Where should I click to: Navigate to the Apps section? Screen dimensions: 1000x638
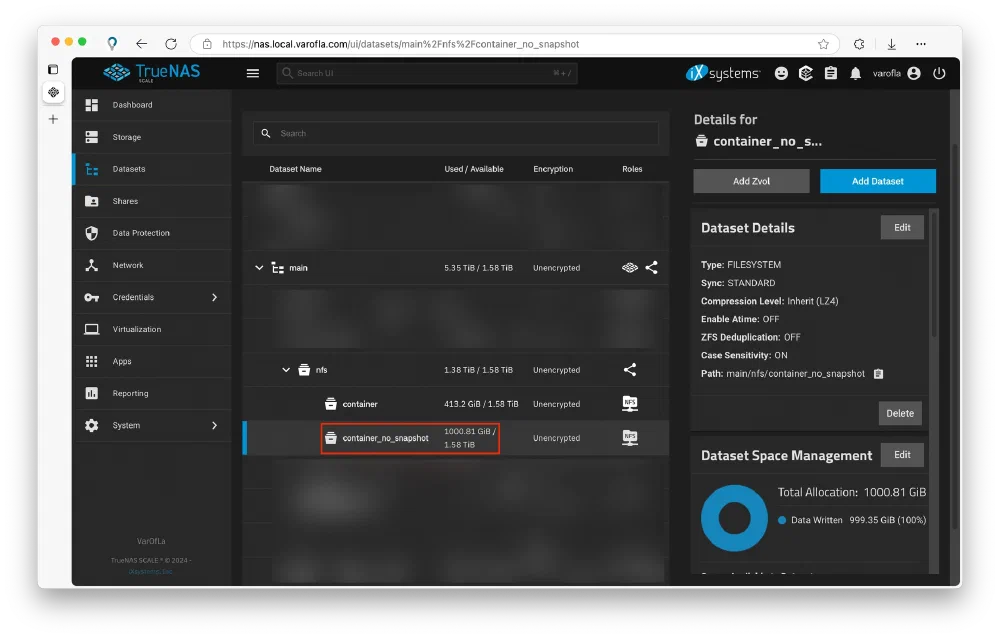pyautogui.click(x=122, y=361)
